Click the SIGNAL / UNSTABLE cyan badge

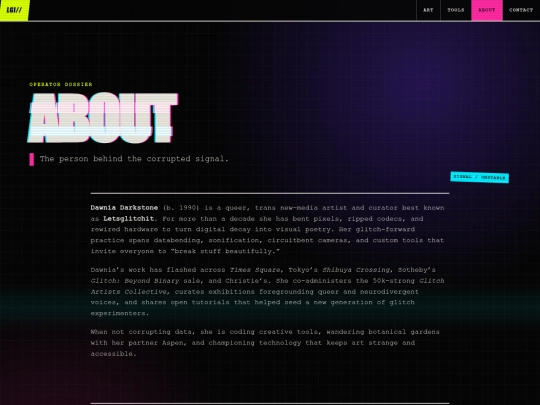point(479,177)
